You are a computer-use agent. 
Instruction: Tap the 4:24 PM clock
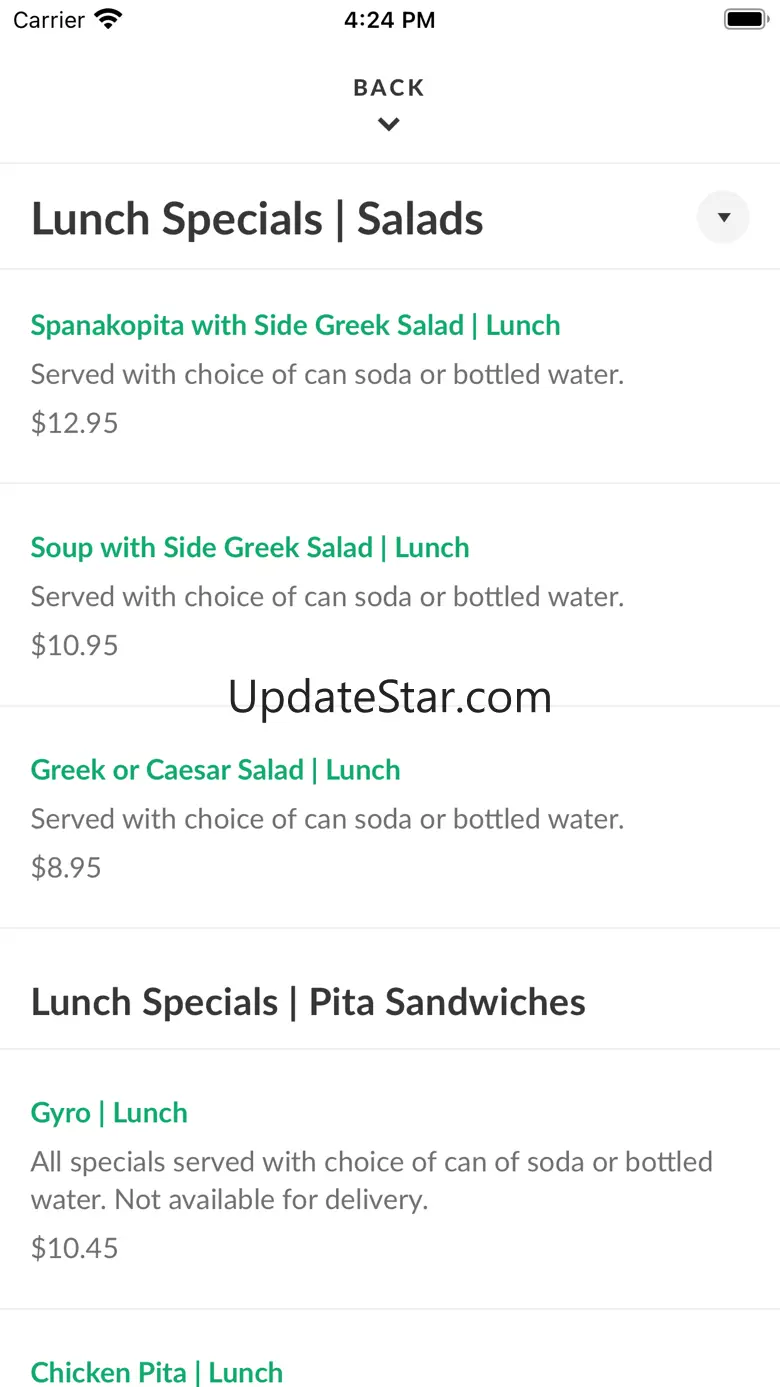point(389,20)
